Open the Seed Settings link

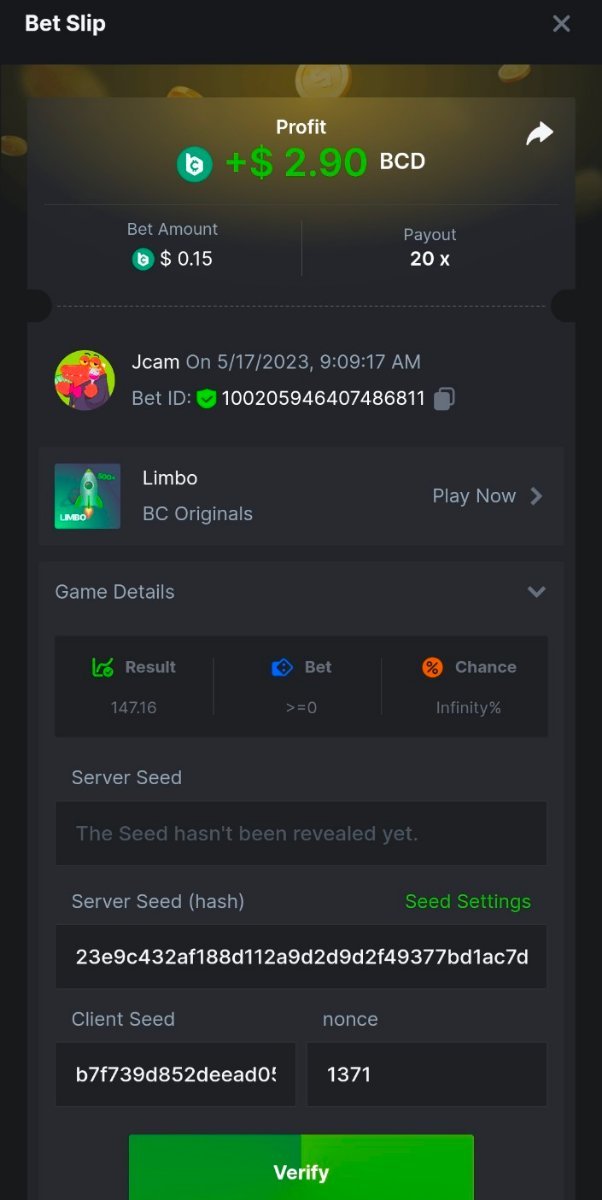[467, 901]
